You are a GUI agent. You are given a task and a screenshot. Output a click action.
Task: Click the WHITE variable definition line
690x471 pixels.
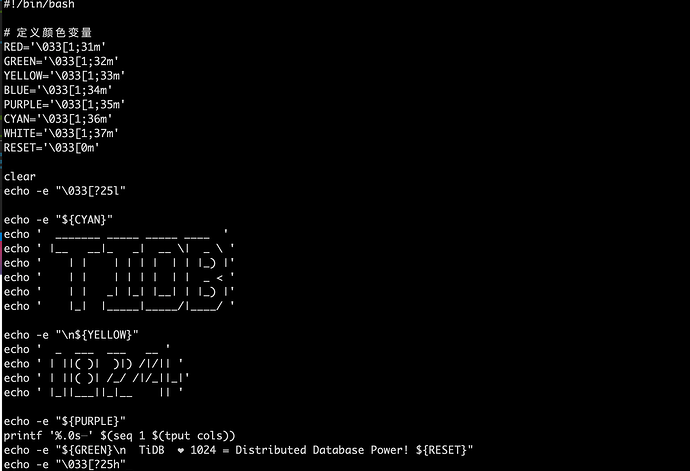click(61, 133)
